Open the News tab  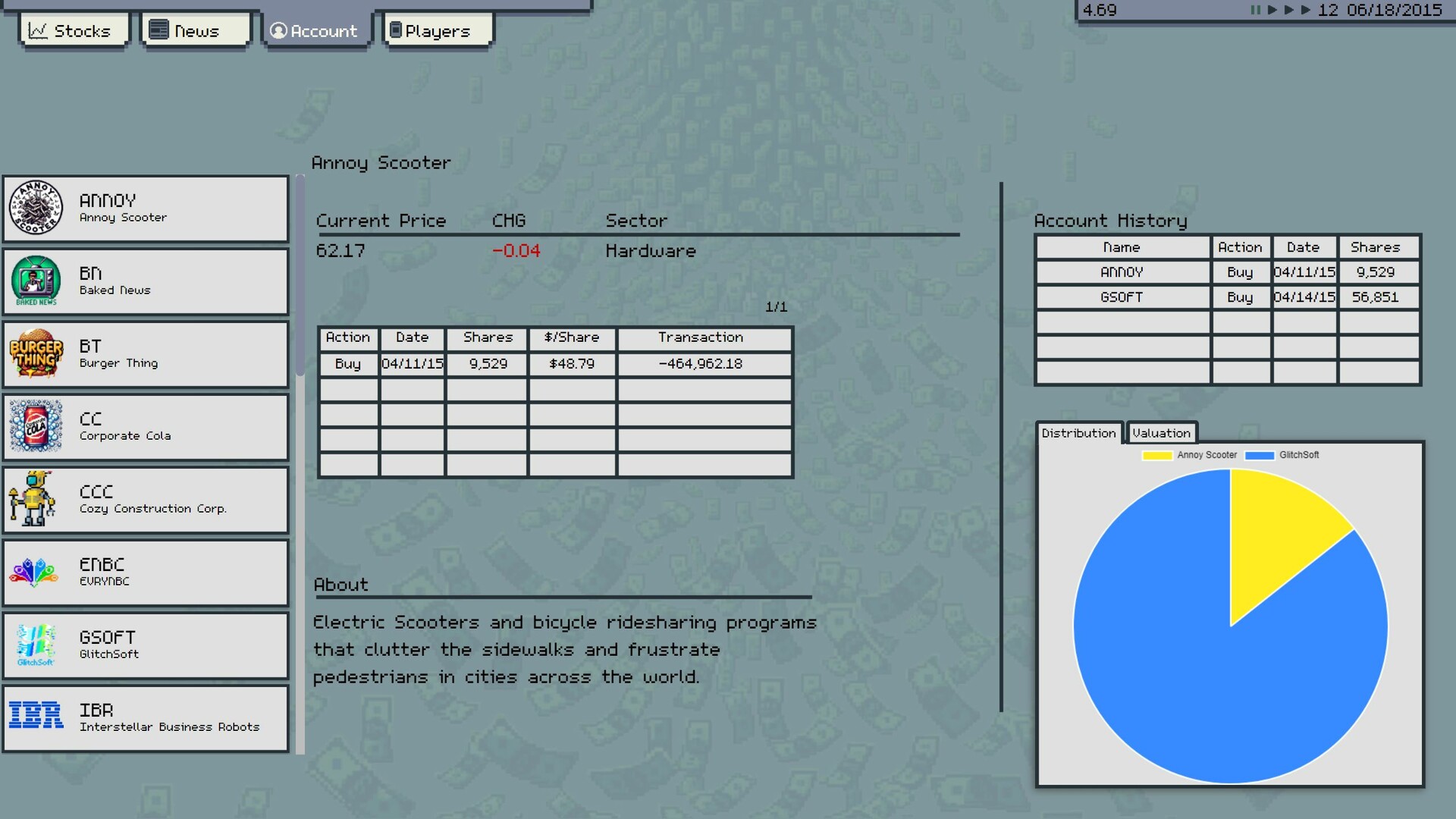coord(195,31)
